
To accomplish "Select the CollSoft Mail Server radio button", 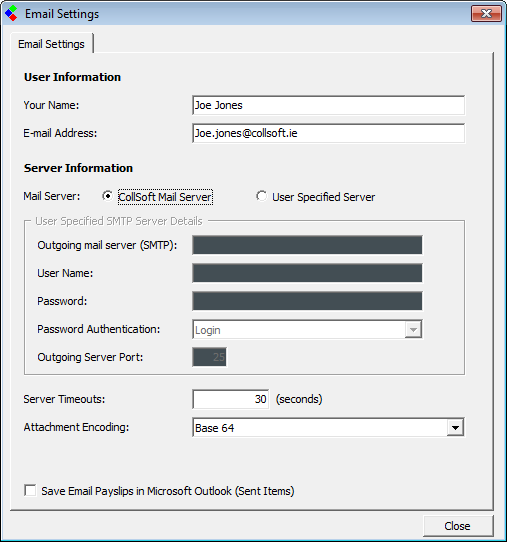I will (x=107, y=196).
